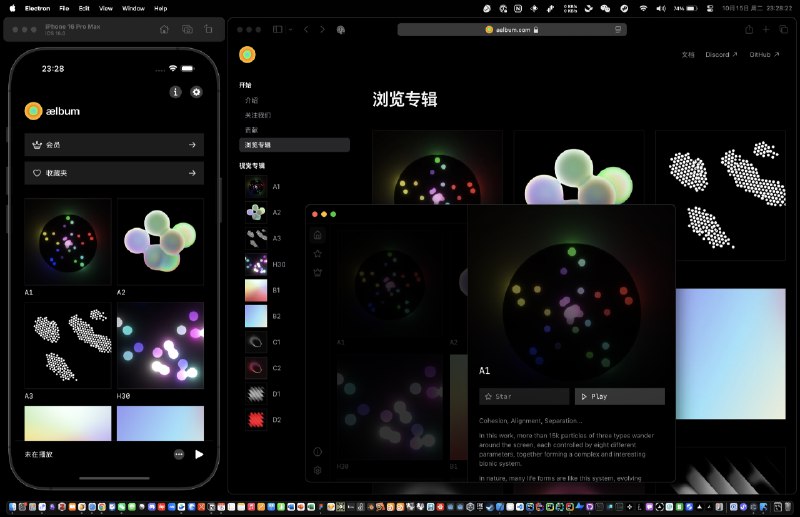The width and height of the screenshot is (800, 517).
Task: Click the Home button in Simulator toolbar
Action: tap(164, 30)
